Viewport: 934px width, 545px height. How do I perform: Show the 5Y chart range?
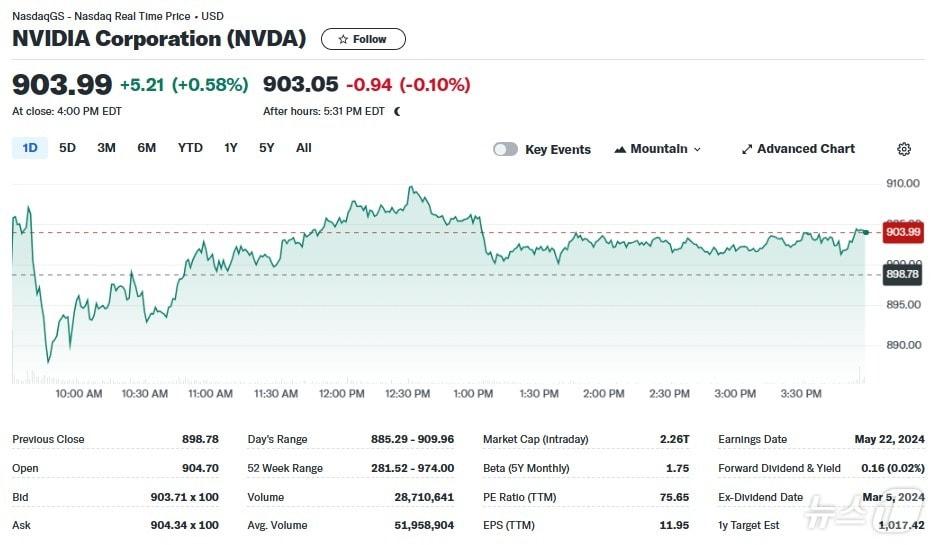coord(267,148)
